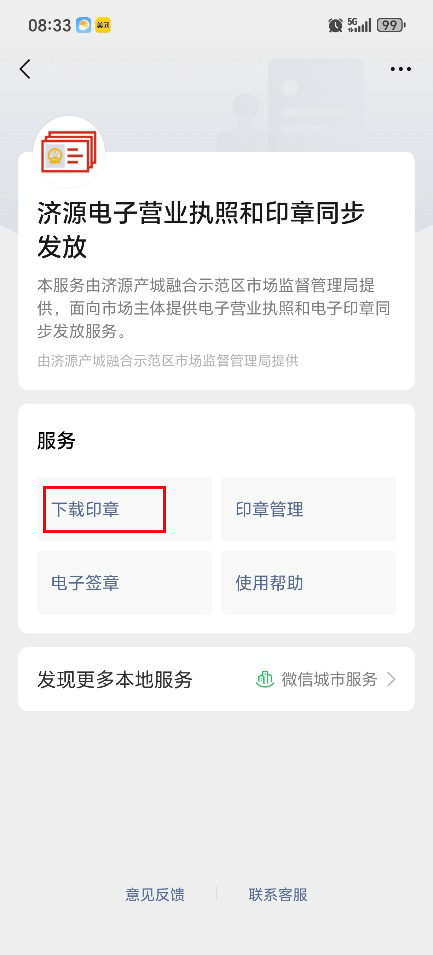
Task: Tap the weather app icon in the status bar
Action: tap(83, 26)
